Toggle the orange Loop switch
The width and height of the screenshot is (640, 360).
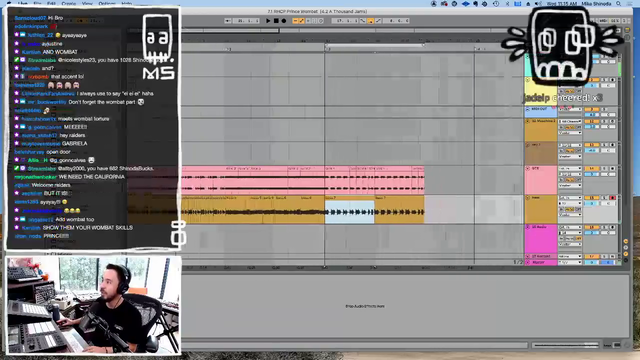[x=371, y=21]
